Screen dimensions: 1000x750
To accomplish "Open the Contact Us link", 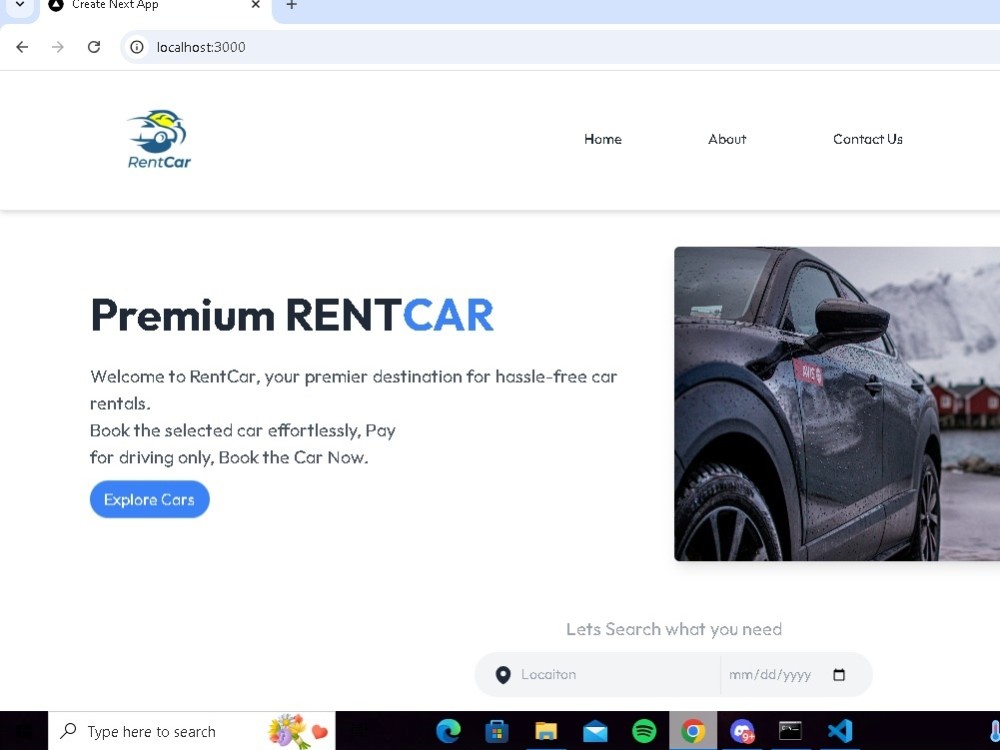I will 867,139.
